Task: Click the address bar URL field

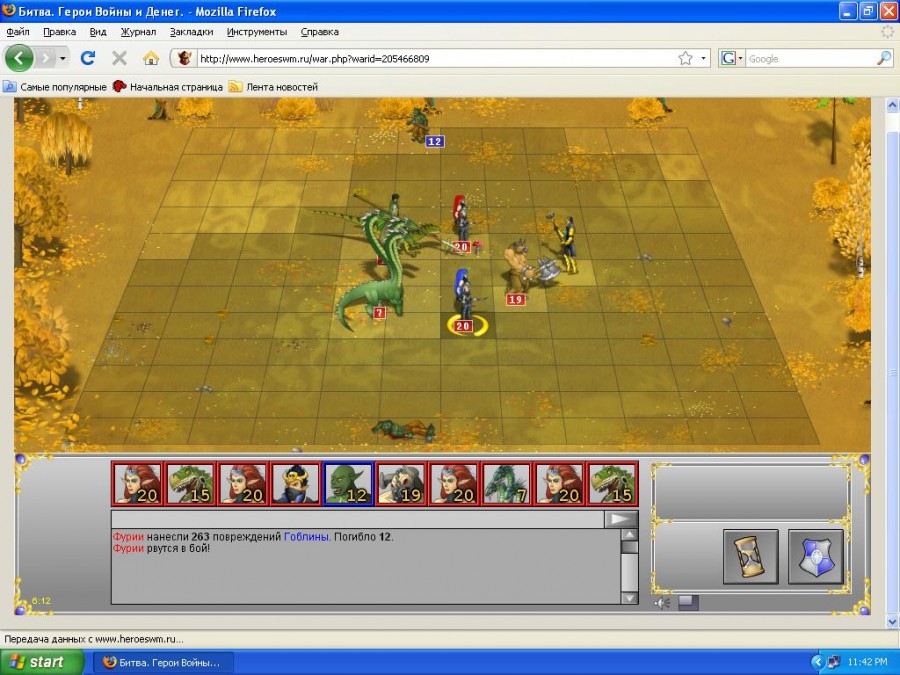Action: coord(436,59)
